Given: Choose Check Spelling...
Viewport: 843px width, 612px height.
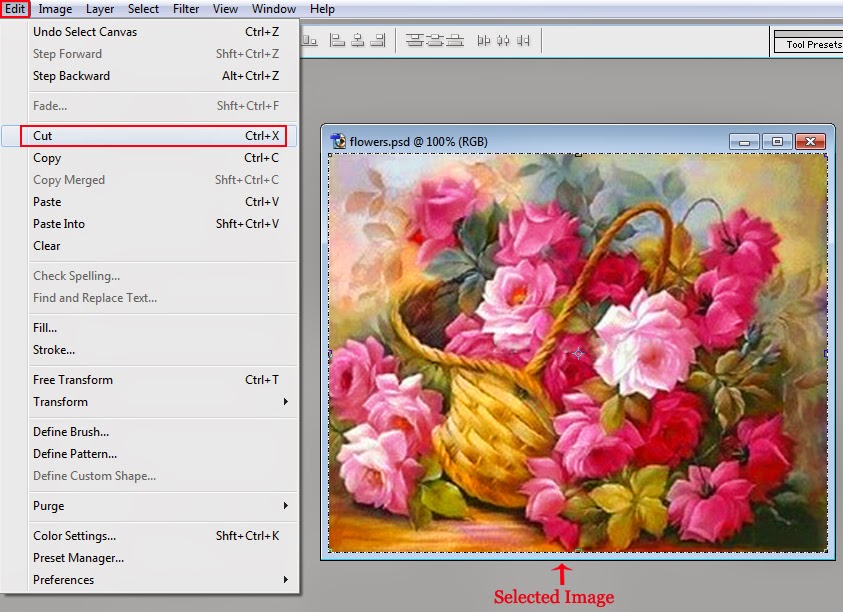Looking at the screenshot, I should (156, 276).
